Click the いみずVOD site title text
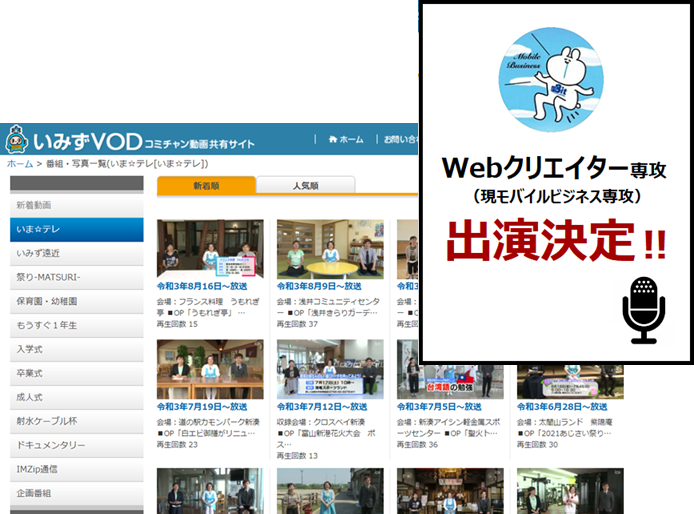The image size is (694, 514). pos(88,142)
